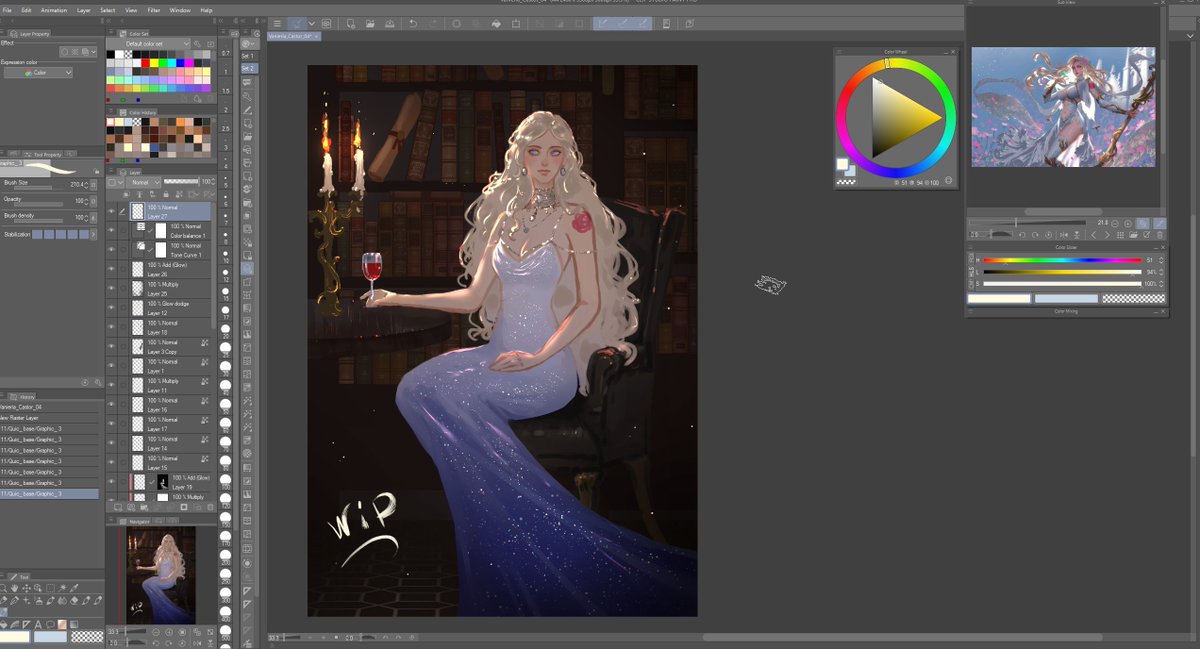Screen dimensions: 1200x649
Task: Hide Layer 25 Multiply layer
Action: pyautogui.click(x=111, y=289)
